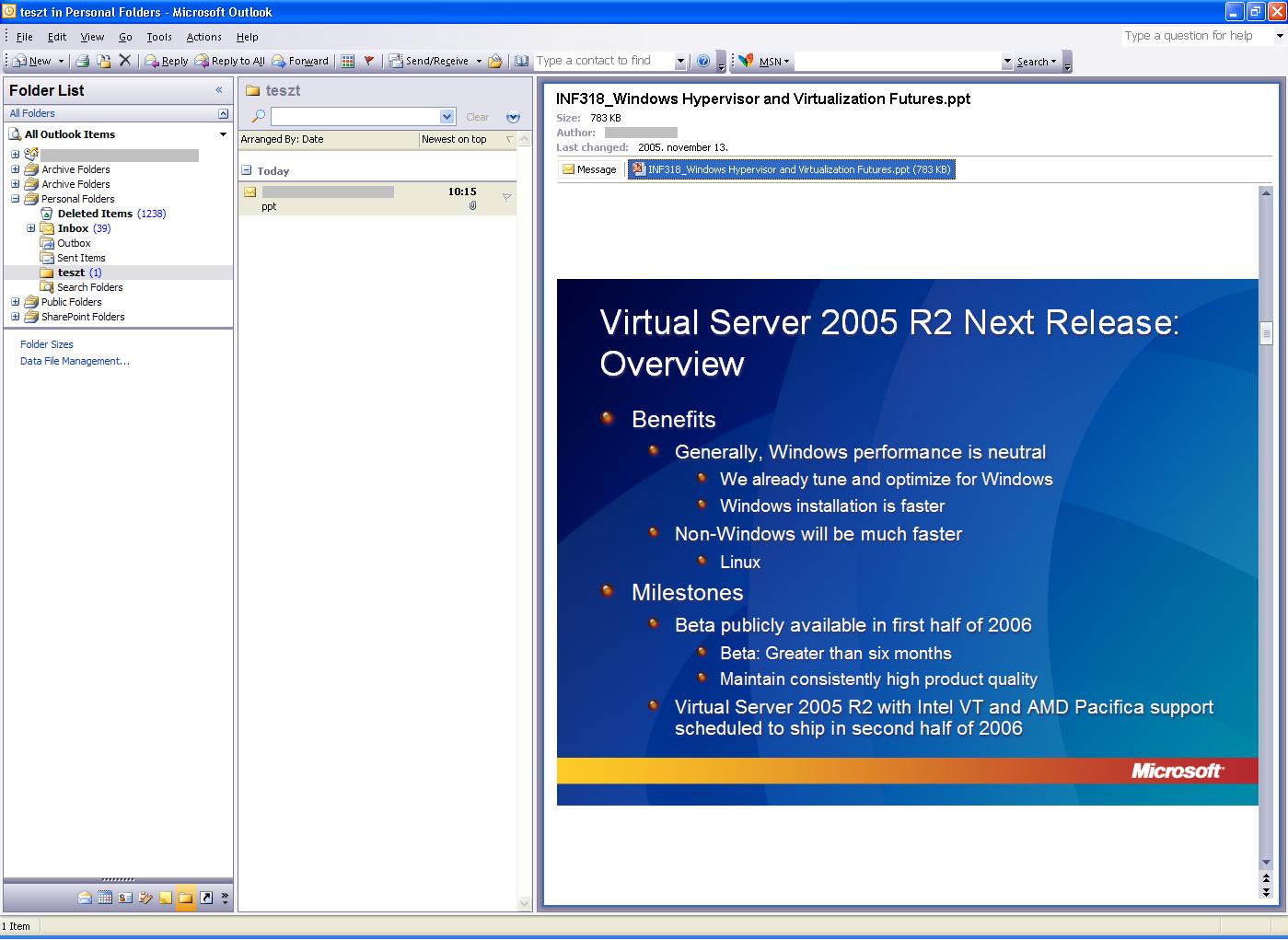Collapse the All Folders section

click(x=223, y=113)
